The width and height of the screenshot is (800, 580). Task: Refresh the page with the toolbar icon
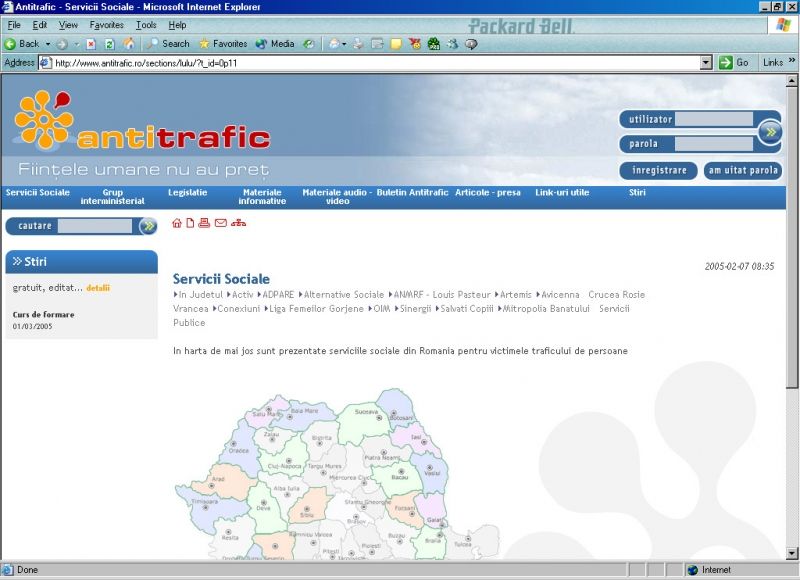point(110,44)
